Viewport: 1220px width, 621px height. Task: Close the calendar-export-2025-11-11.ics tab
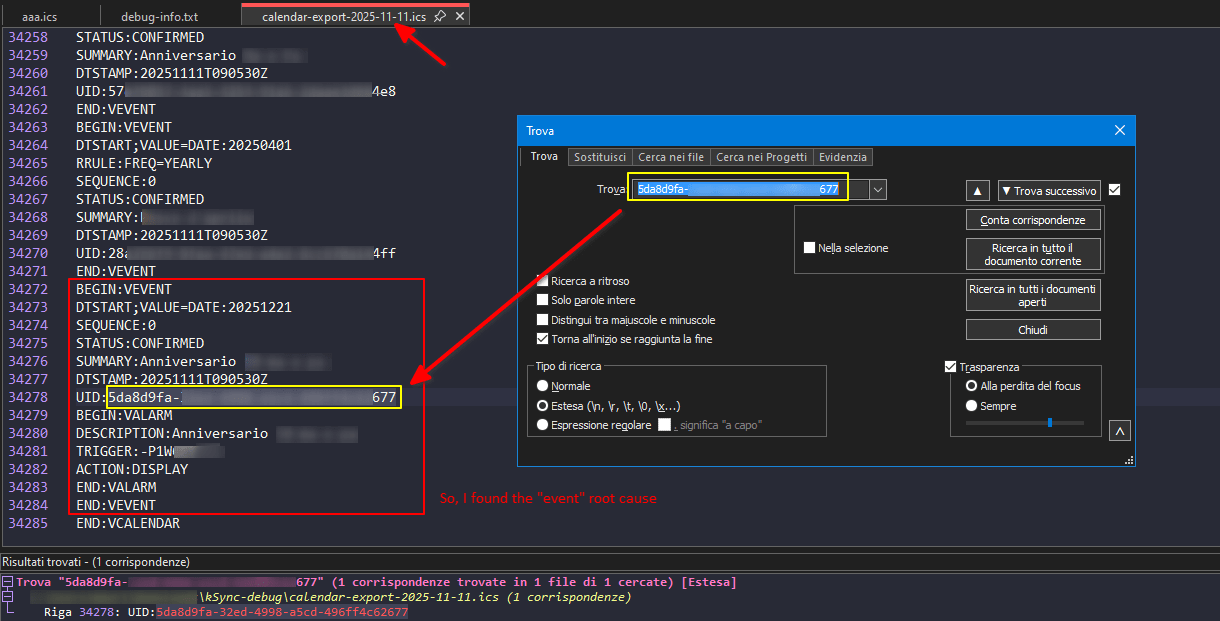(459, 17)
